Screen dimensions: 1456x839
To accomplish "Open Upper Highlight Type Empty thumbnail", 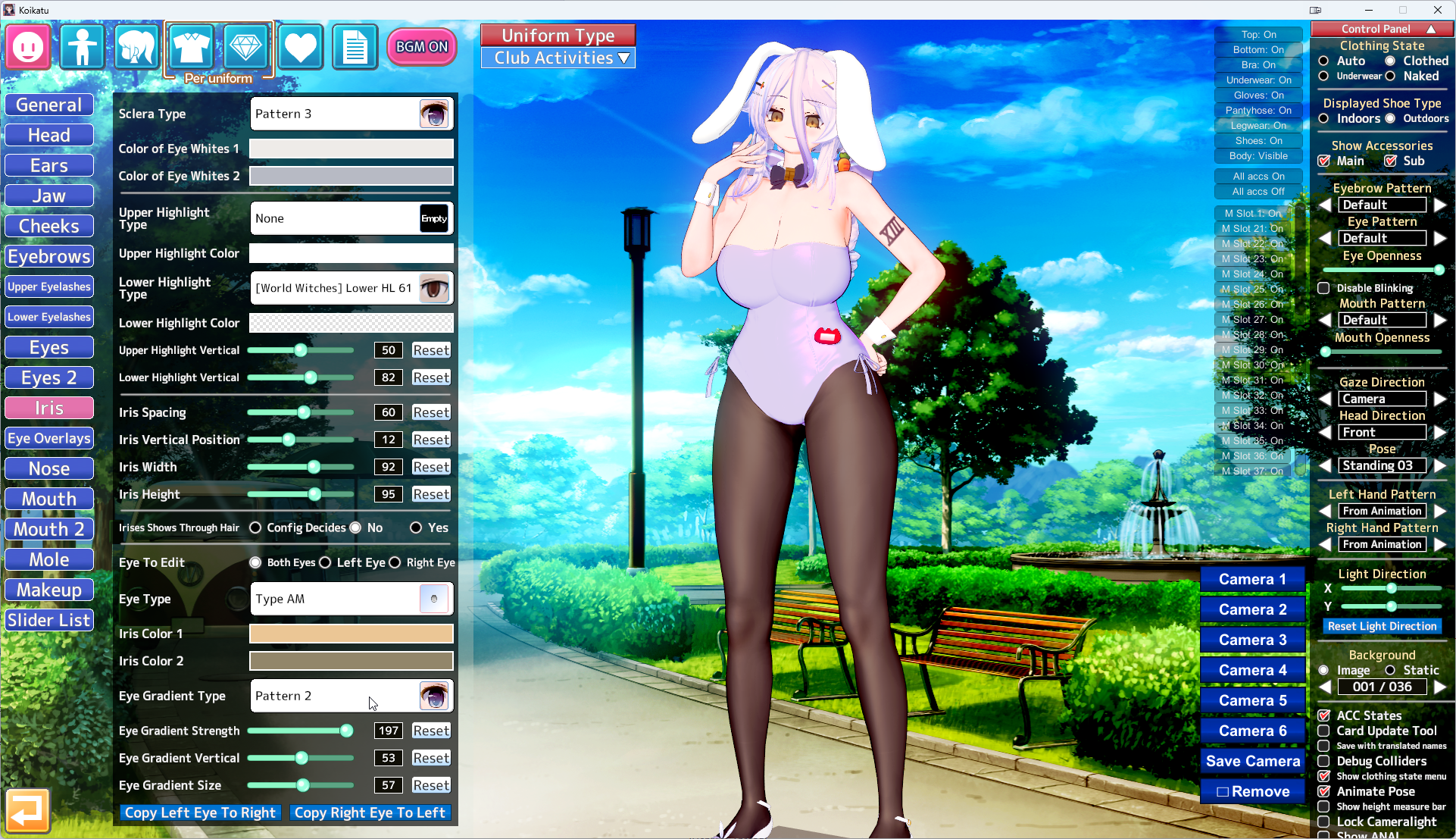I will point(434,218).
